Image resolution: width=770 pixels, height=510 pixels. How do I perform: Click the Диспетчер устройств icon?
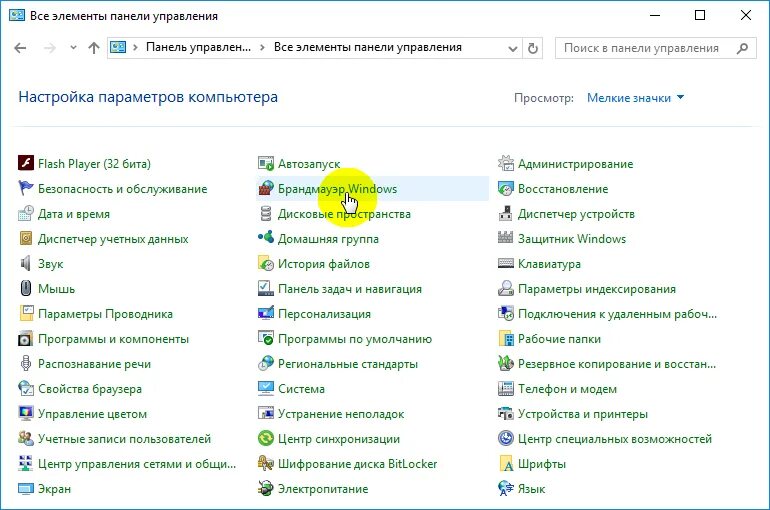(x=506, y=213)
